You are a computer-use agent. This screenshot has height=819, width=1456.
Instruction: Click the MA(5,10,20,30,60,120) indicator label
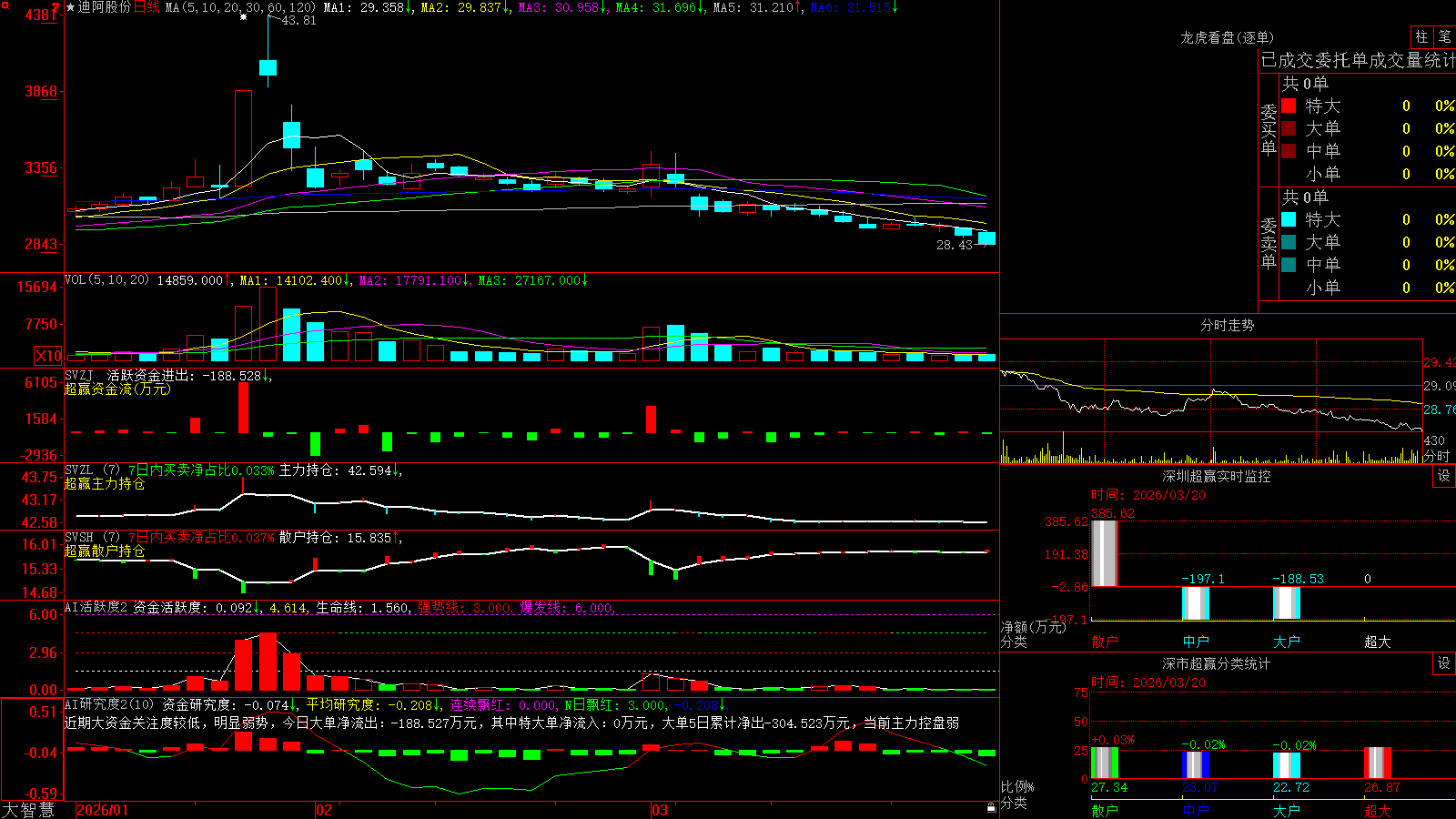(240, 7)
